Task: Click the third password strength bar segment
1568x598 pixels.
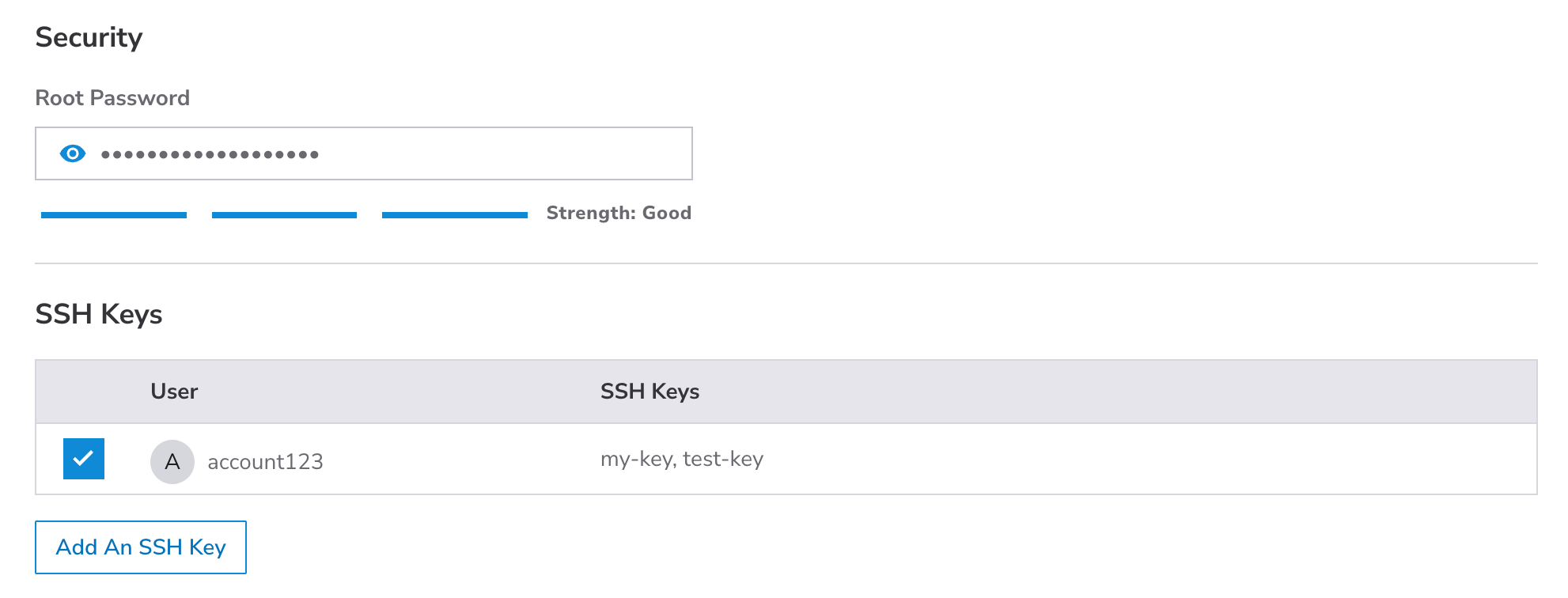Action: (x=455, y=214)
